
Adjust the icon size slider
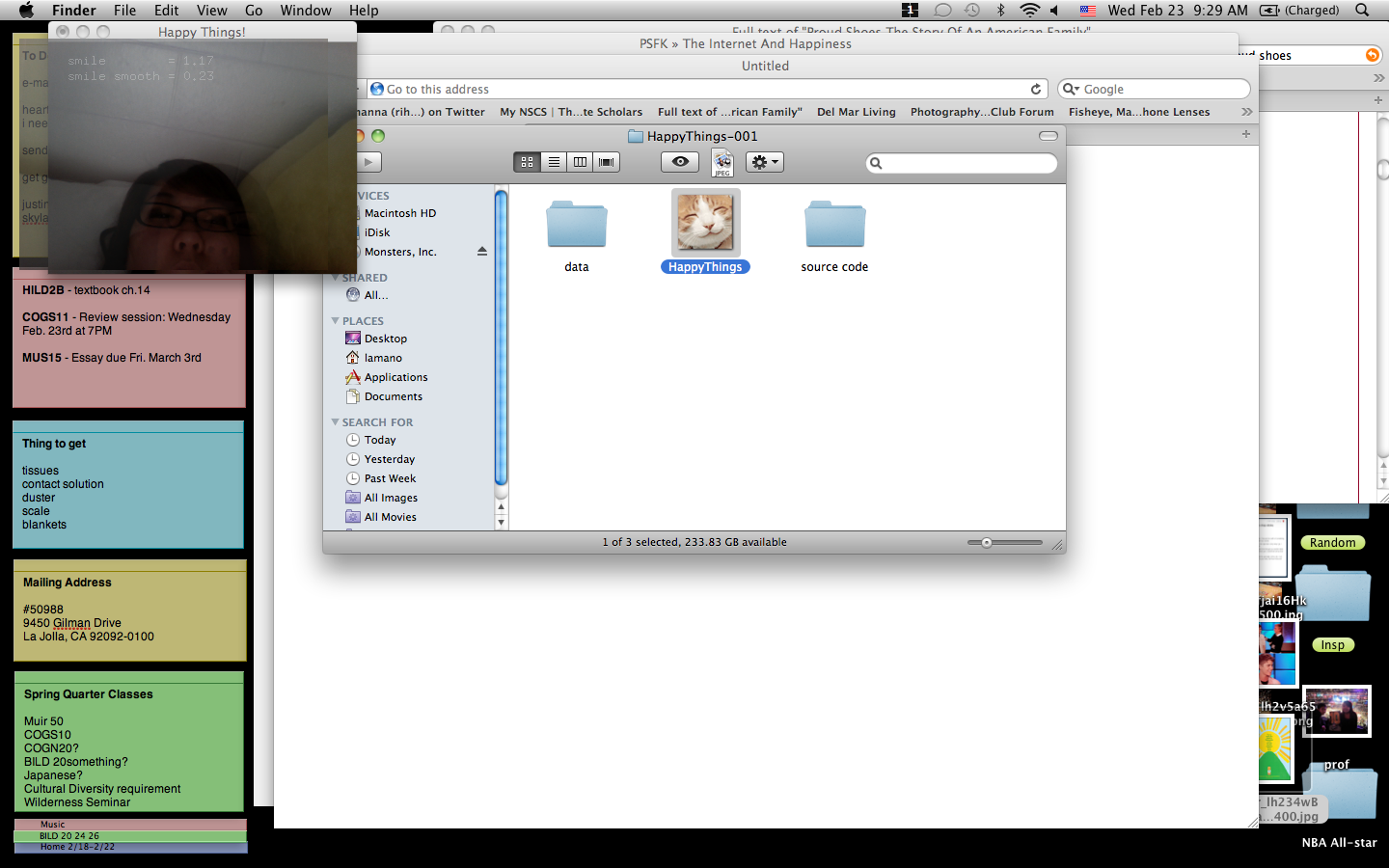pos(987,542)
